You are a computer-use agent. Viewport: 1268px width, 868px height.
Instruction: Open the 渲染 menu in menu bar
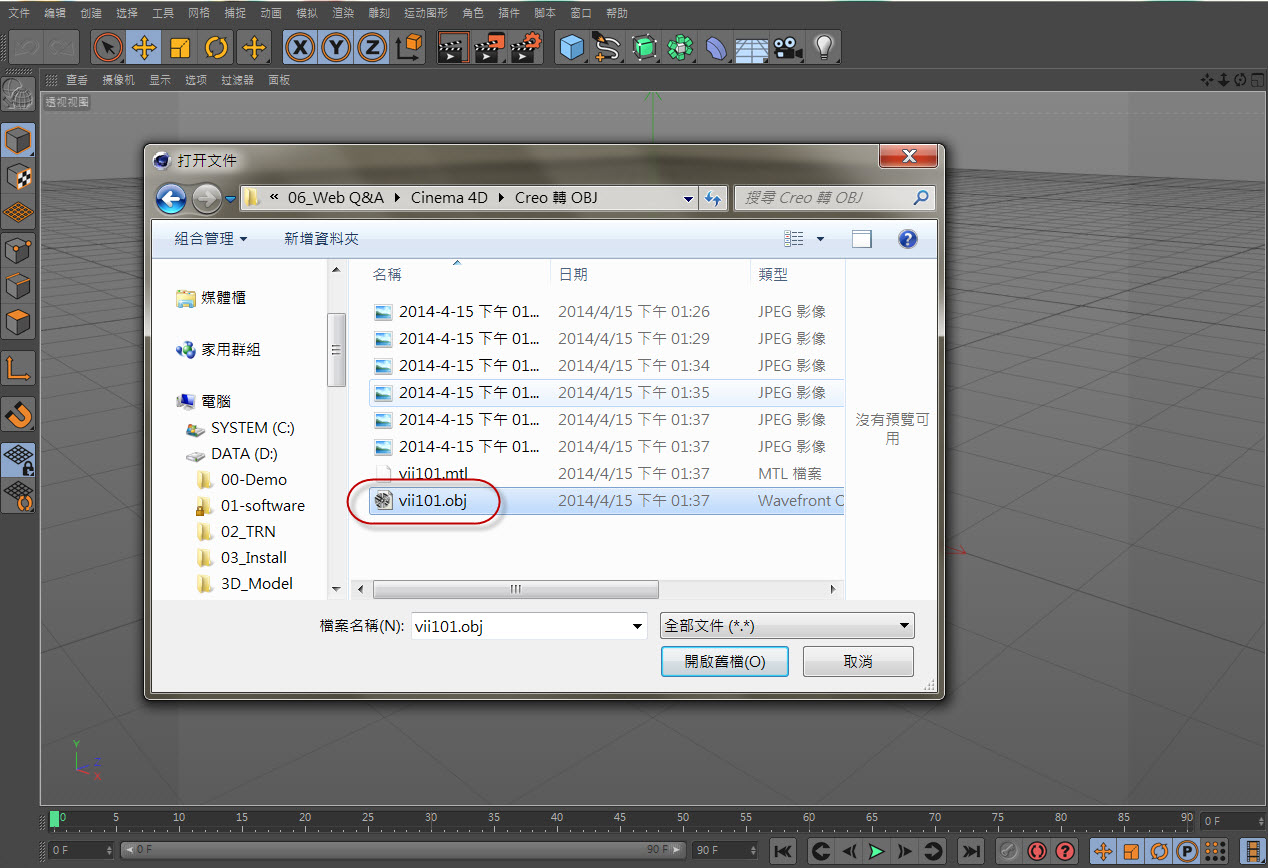click(x=343, y=13)
